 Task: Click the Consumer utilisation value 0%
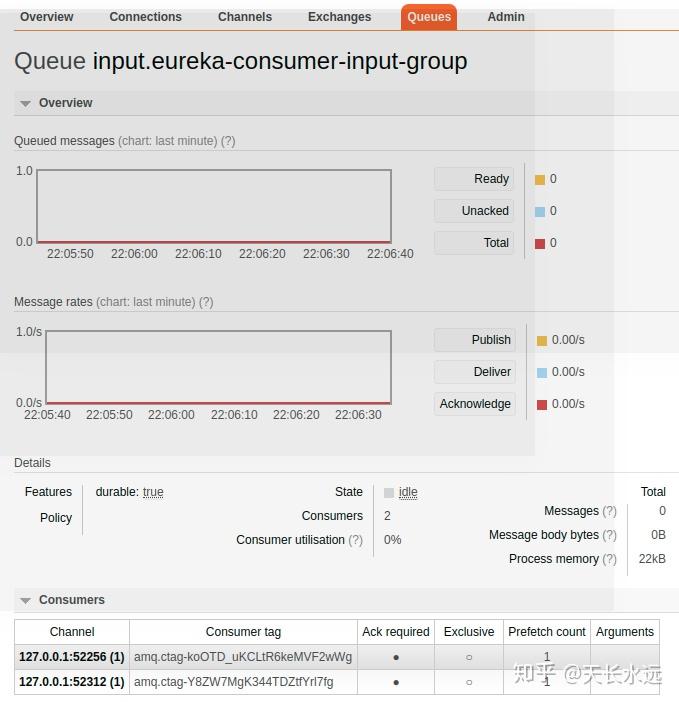[393, 540]
